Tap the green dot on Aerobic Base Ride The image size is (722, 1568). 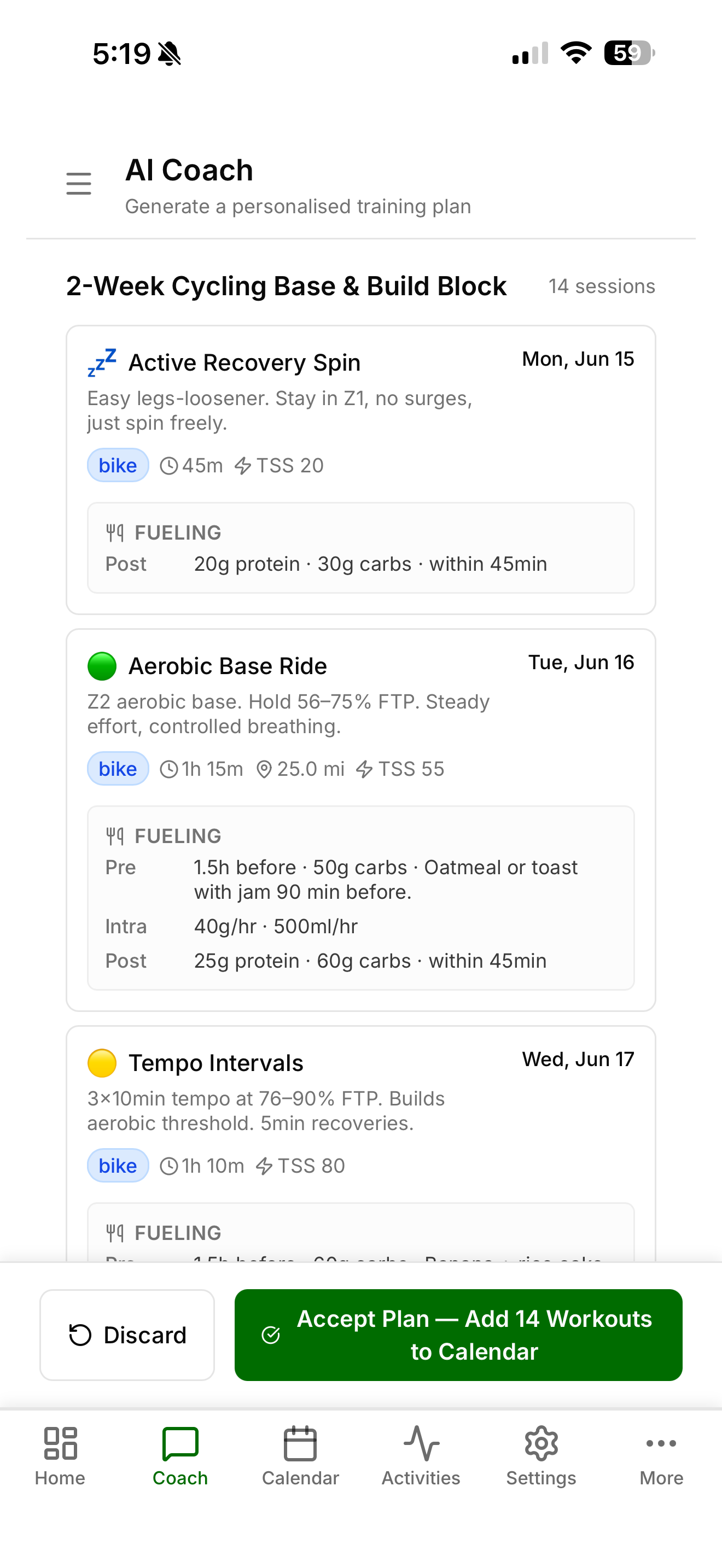[x=102, y=666]
